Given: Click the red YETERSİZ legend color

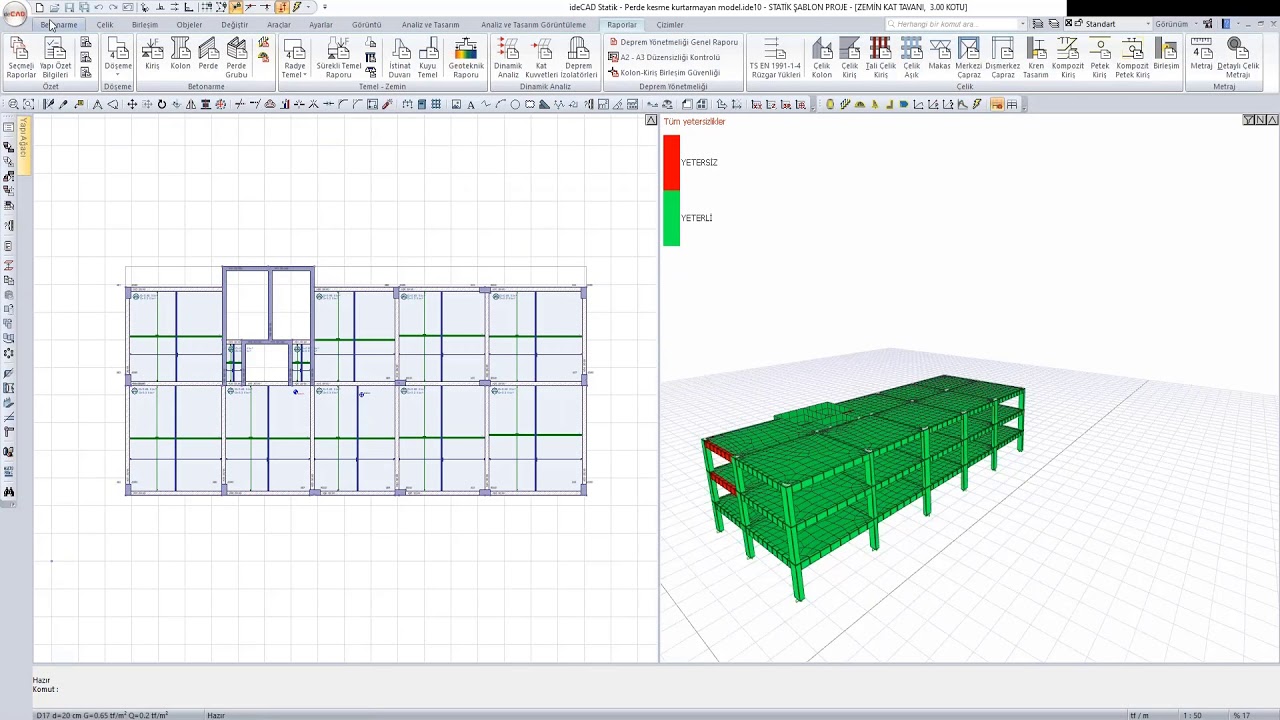Looking at the screenshot, I should coord(671,163).
